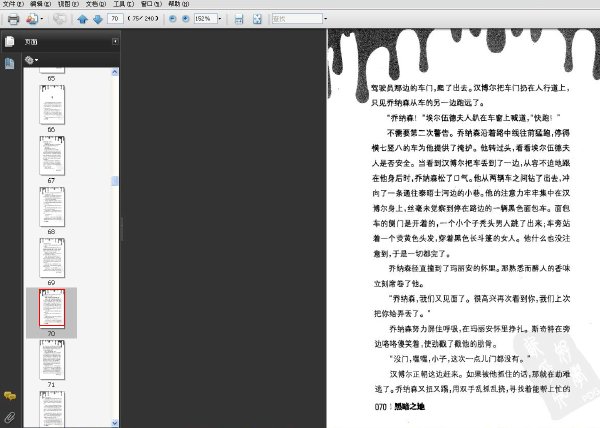Print the document with the printer icon

tap(13, 19)
